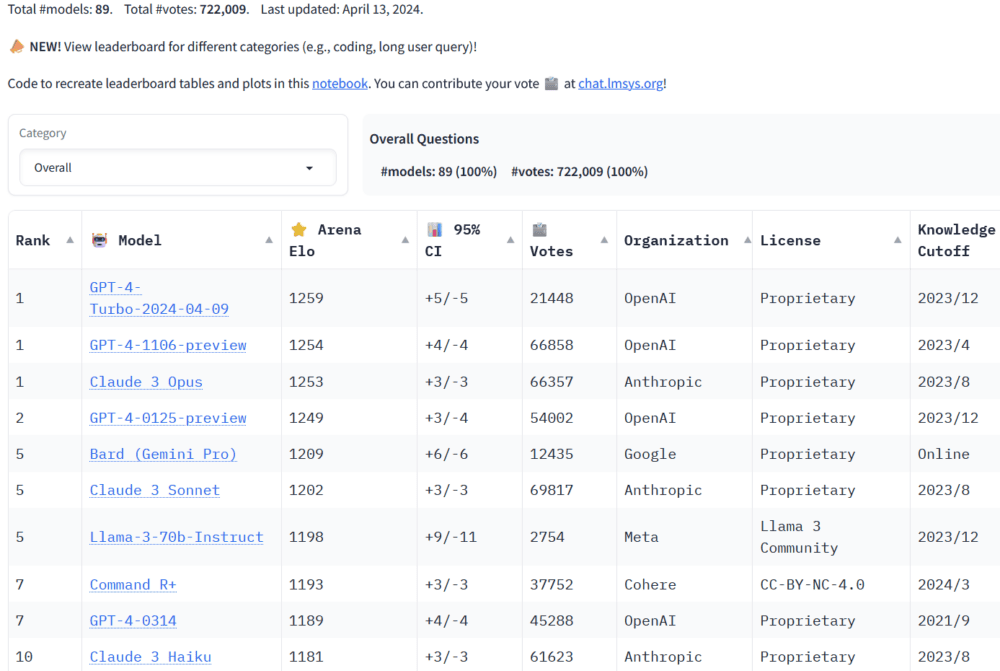Click the Meta organization cell
The width and height of the screenshot is (1000, 671).
coord(641,537)
